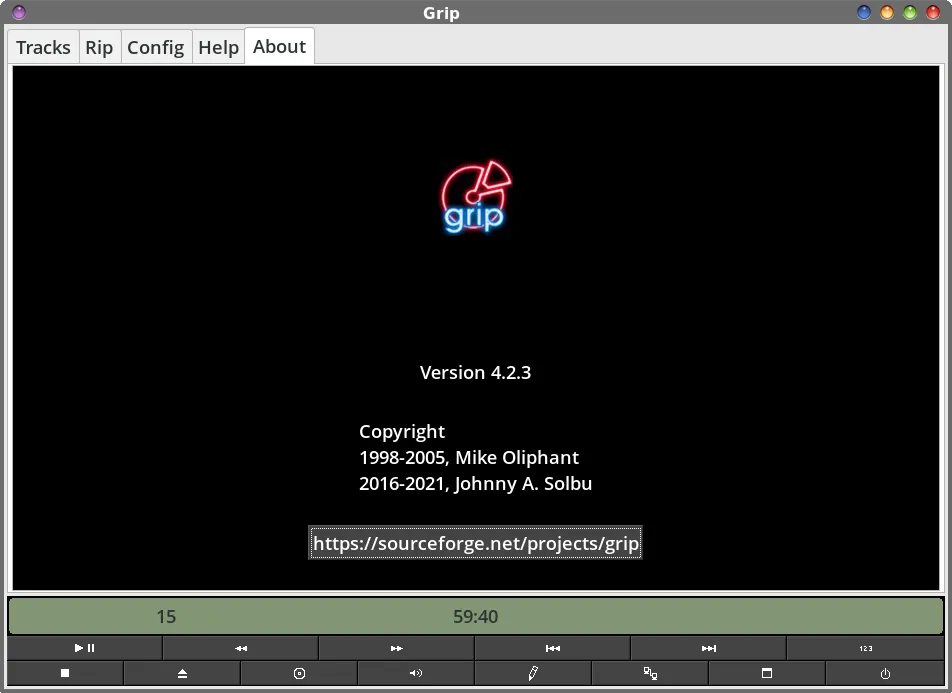Image resolution: width=952 pixels, height=693 pixels.
Task: Select the Help tab
Action: (x=219, y=47)
